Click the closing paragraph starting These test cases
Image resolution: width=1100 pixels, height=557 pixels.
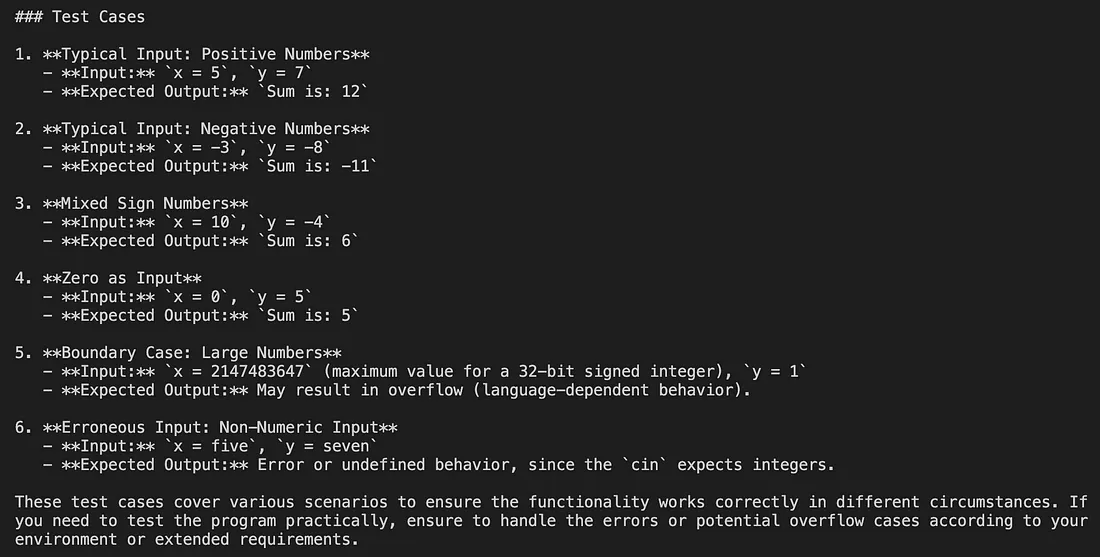(551, 521)
